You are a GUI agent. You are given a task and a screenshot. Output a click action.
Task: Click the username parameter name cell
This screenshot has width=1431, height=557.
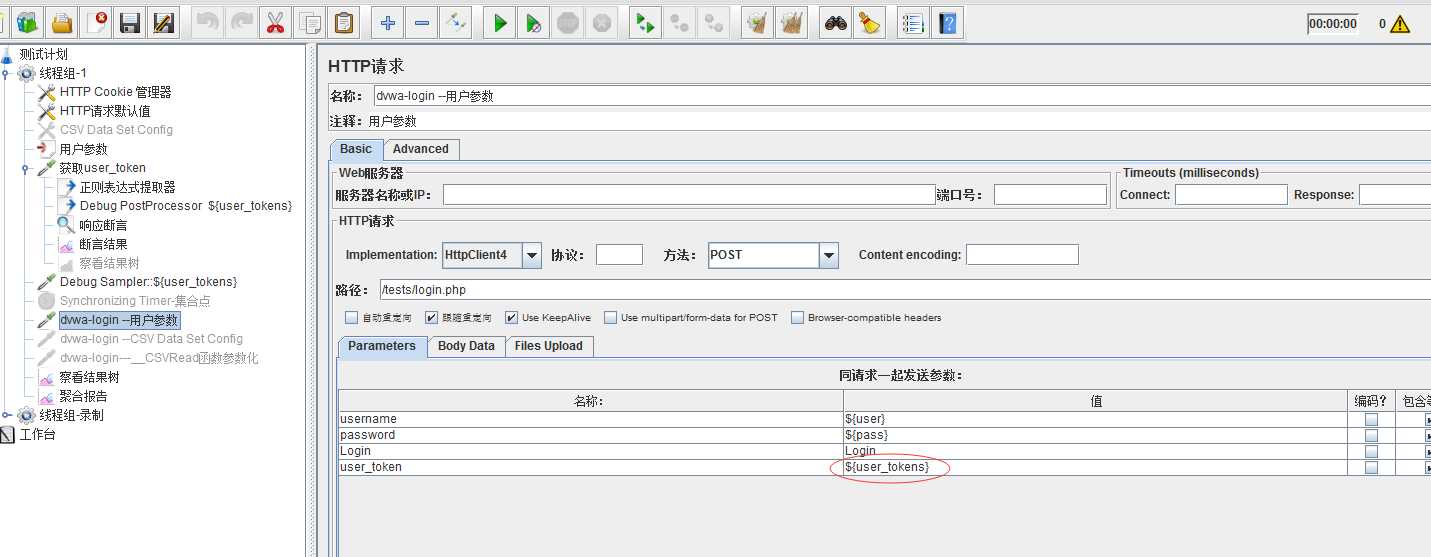point(590,419)
